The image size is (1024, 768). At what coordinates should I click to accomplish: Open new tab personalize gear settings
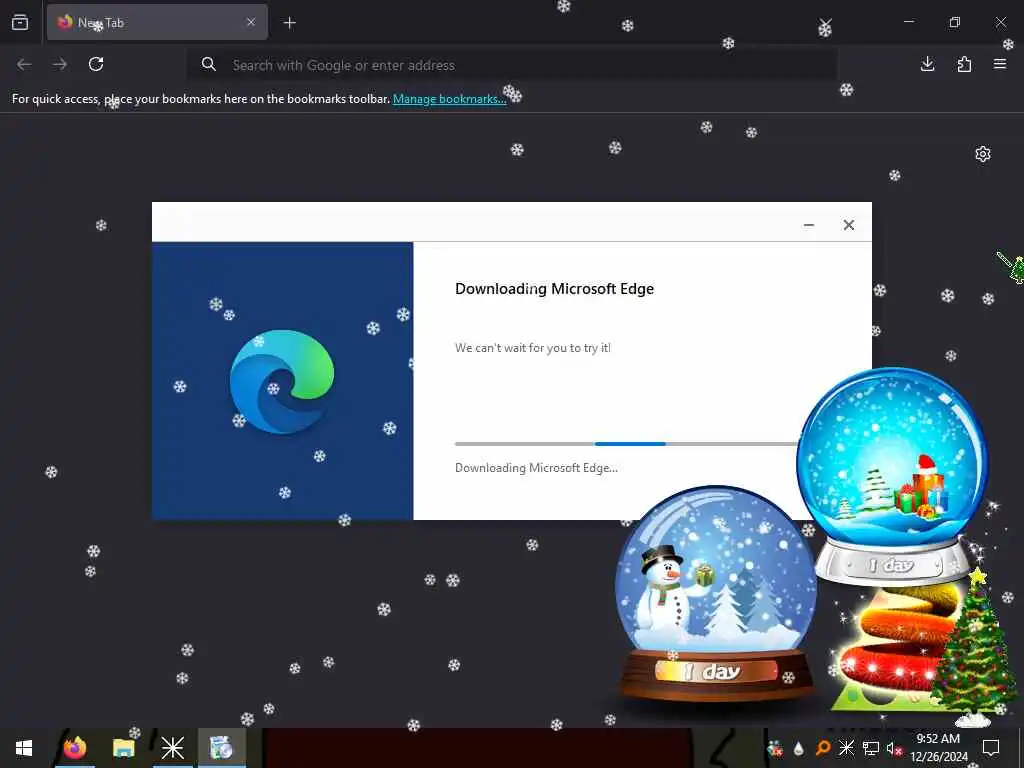[983, 154]
